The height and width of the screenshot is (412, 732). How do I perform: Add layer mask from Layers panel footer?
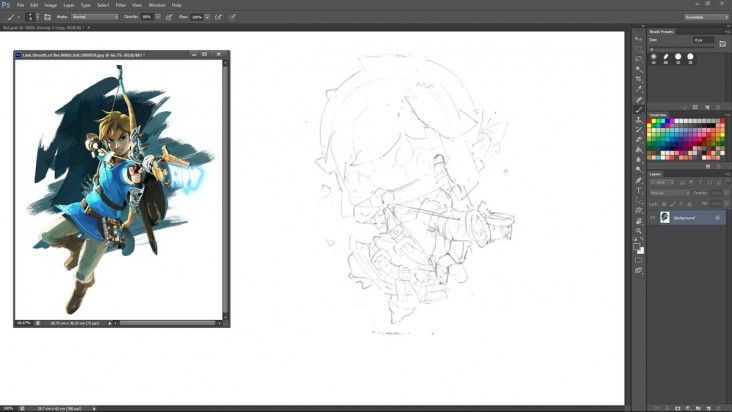coord(677,408)
